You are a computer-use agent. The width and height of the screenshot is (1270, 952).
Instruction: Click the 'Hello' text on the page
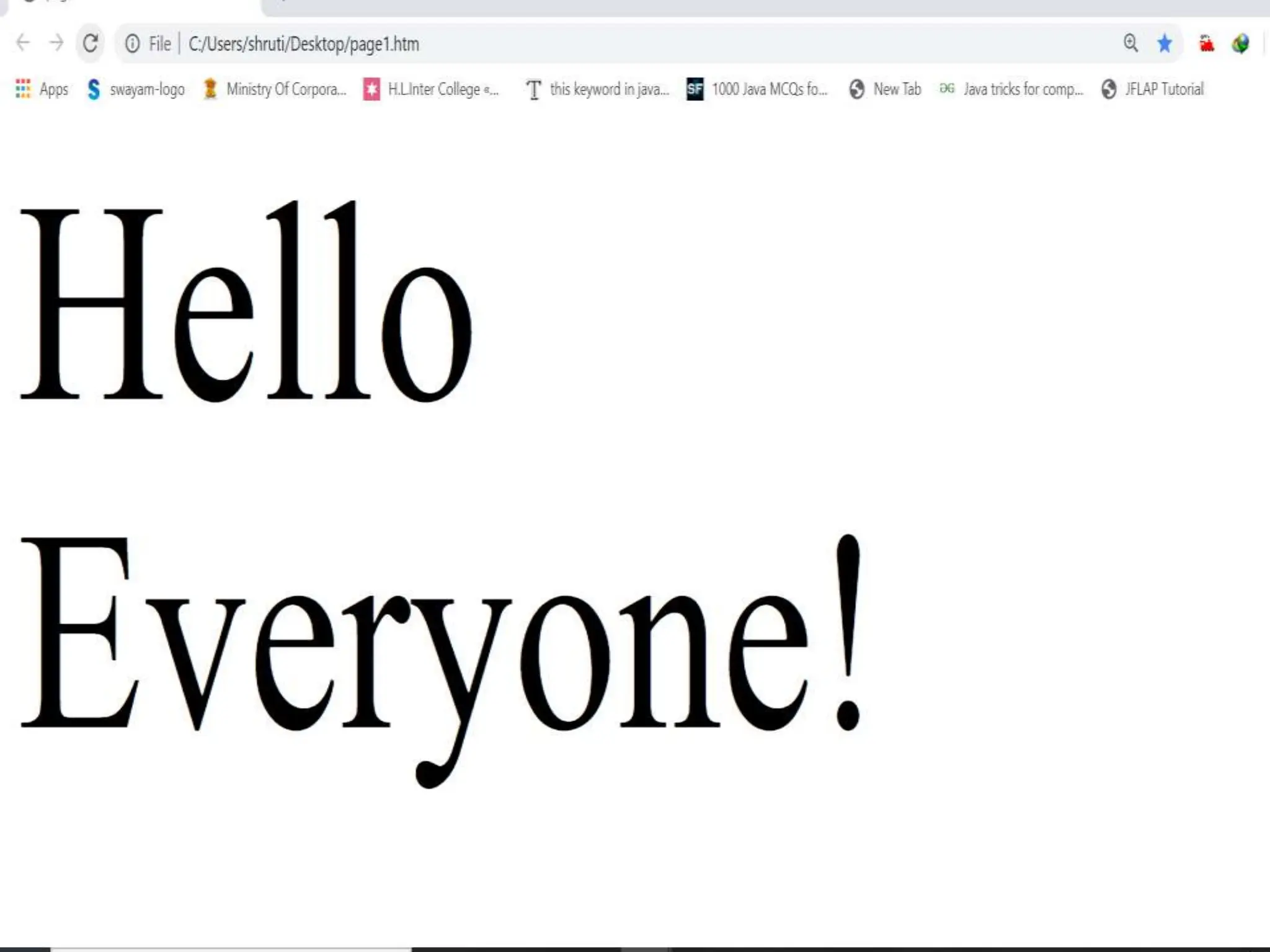tap(246, 302)
